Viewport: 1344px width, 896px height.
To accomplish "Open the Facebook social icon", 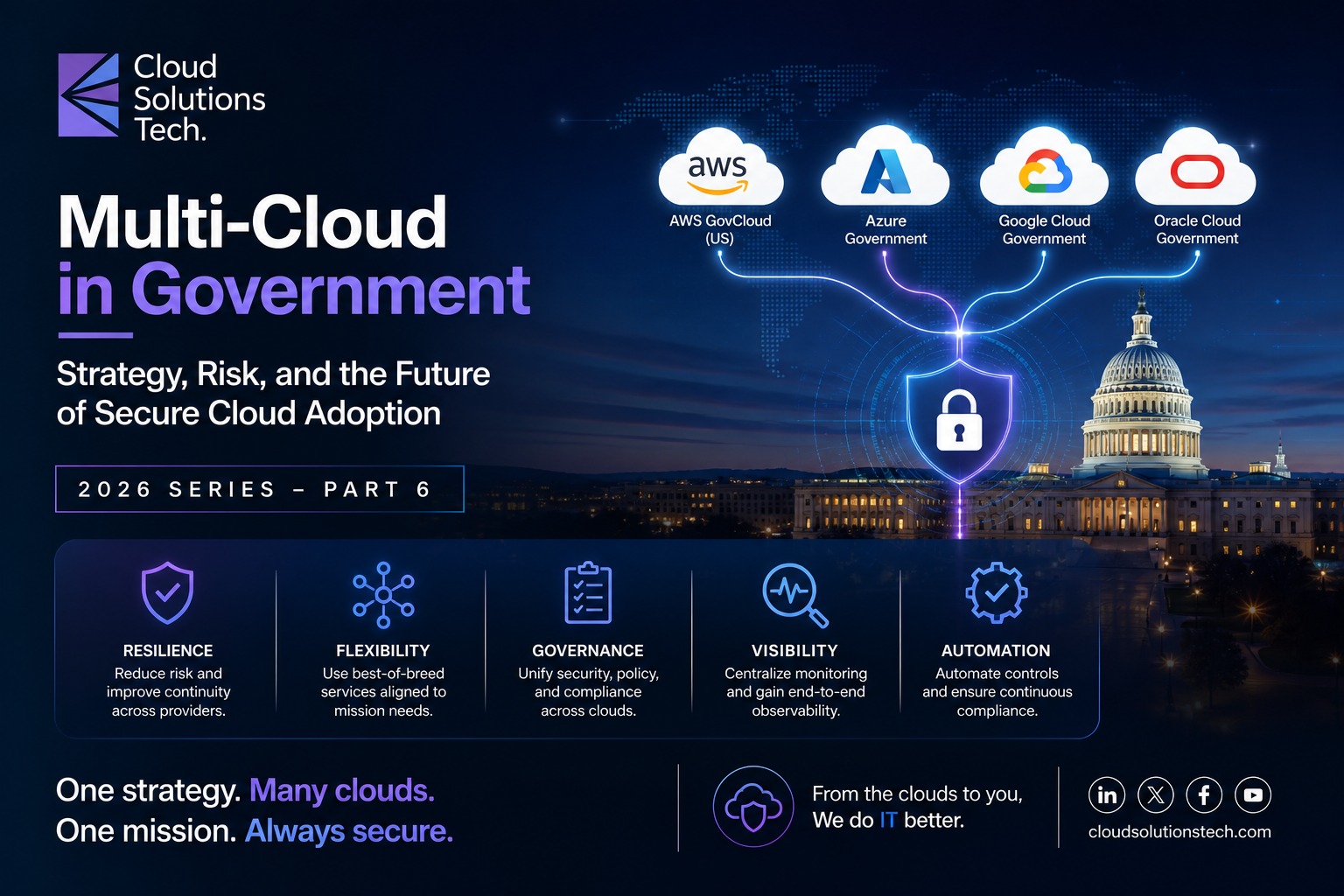I will coord(1204,794).
